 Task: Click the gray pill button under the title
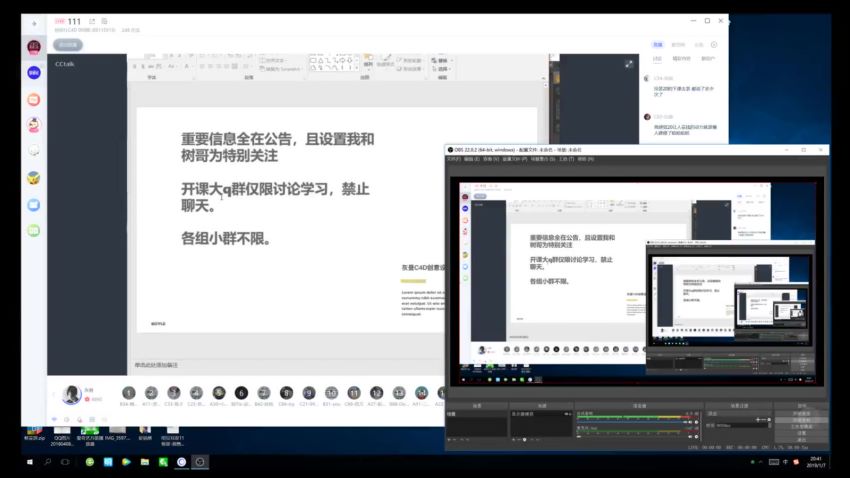pyautogui.click(x=68, y=45)
